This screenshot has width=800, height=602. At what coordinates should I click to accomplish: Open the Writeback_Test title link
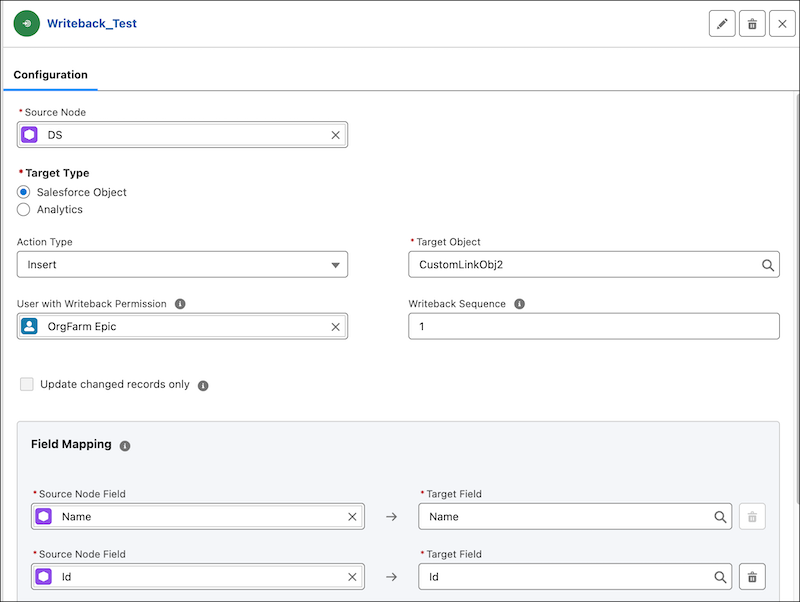click(92, 23)
